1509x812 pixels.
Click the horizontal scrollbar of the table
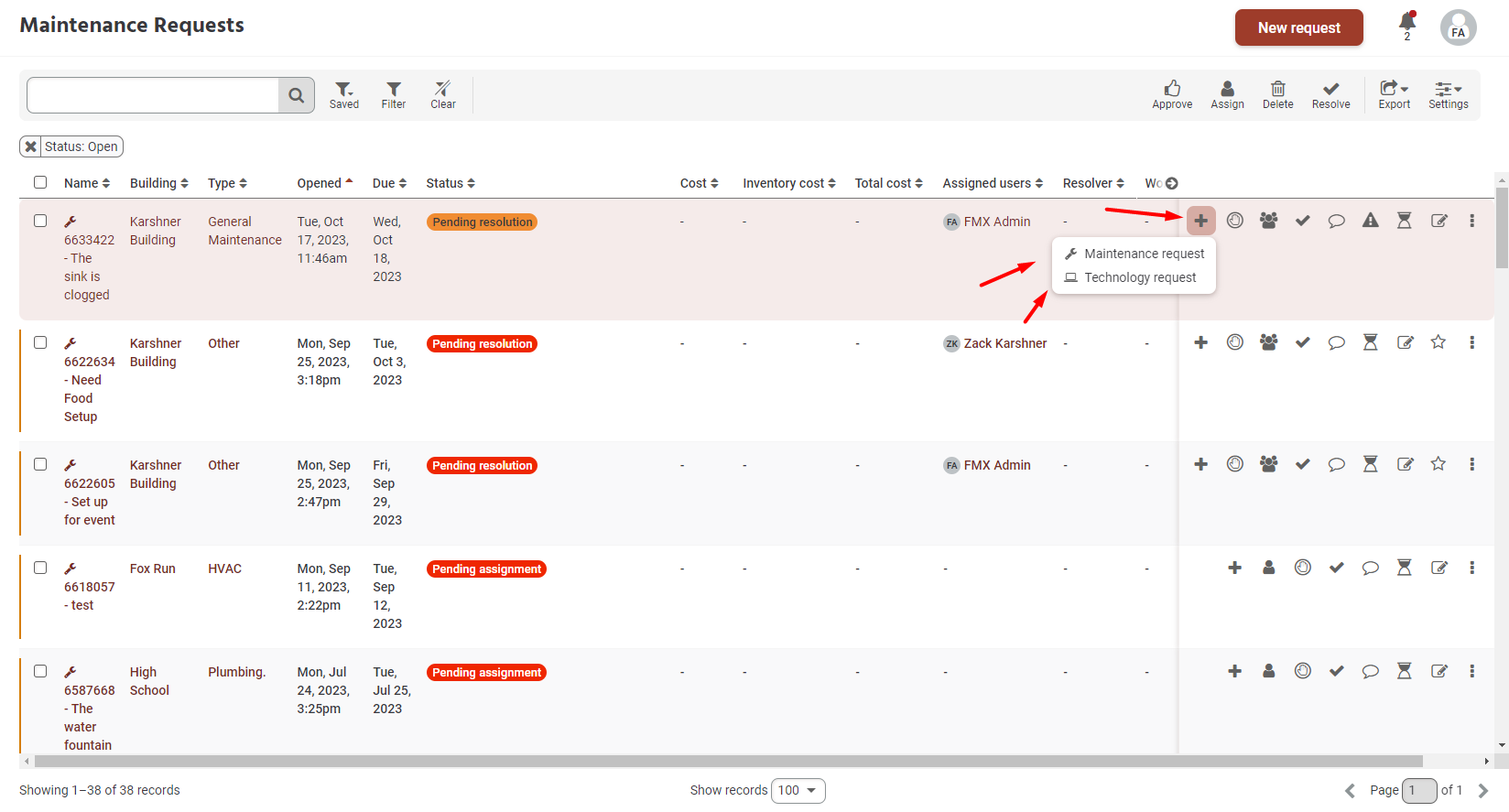click(x=728, y=761)
